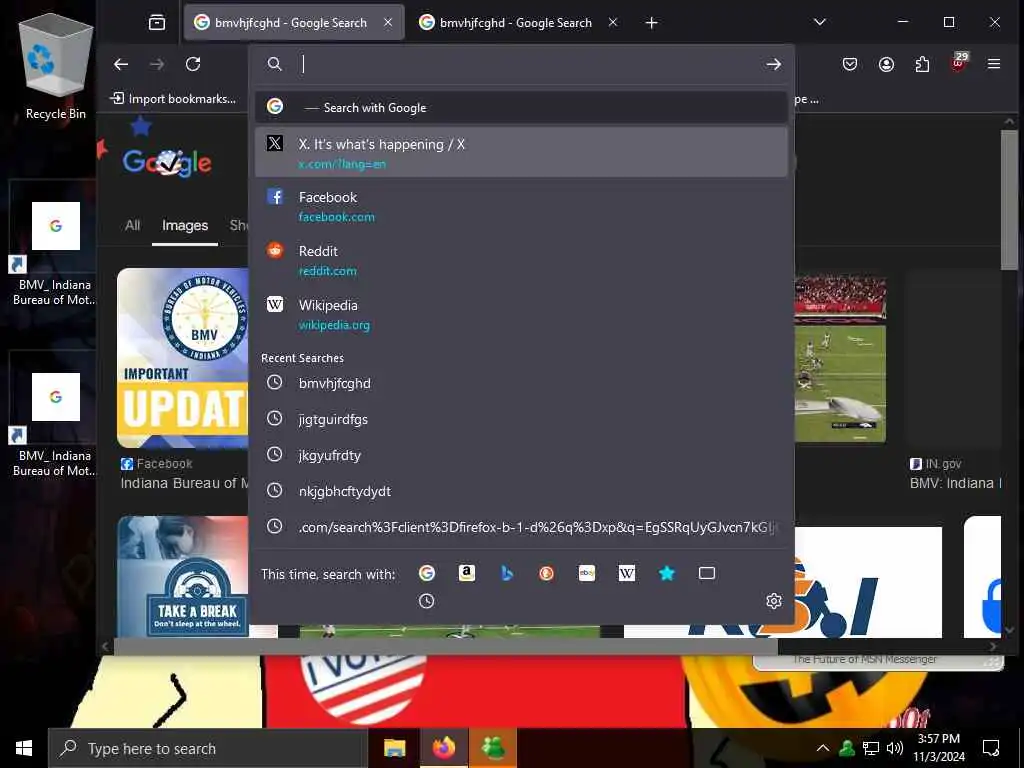Viewport: 1024px width, 768px height.
Task: Select recent search bmvhjfcghd
Action: 521,383
